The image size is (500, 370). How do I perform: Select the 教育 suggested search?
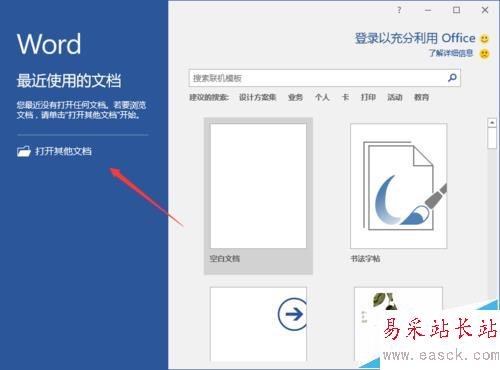421,97
